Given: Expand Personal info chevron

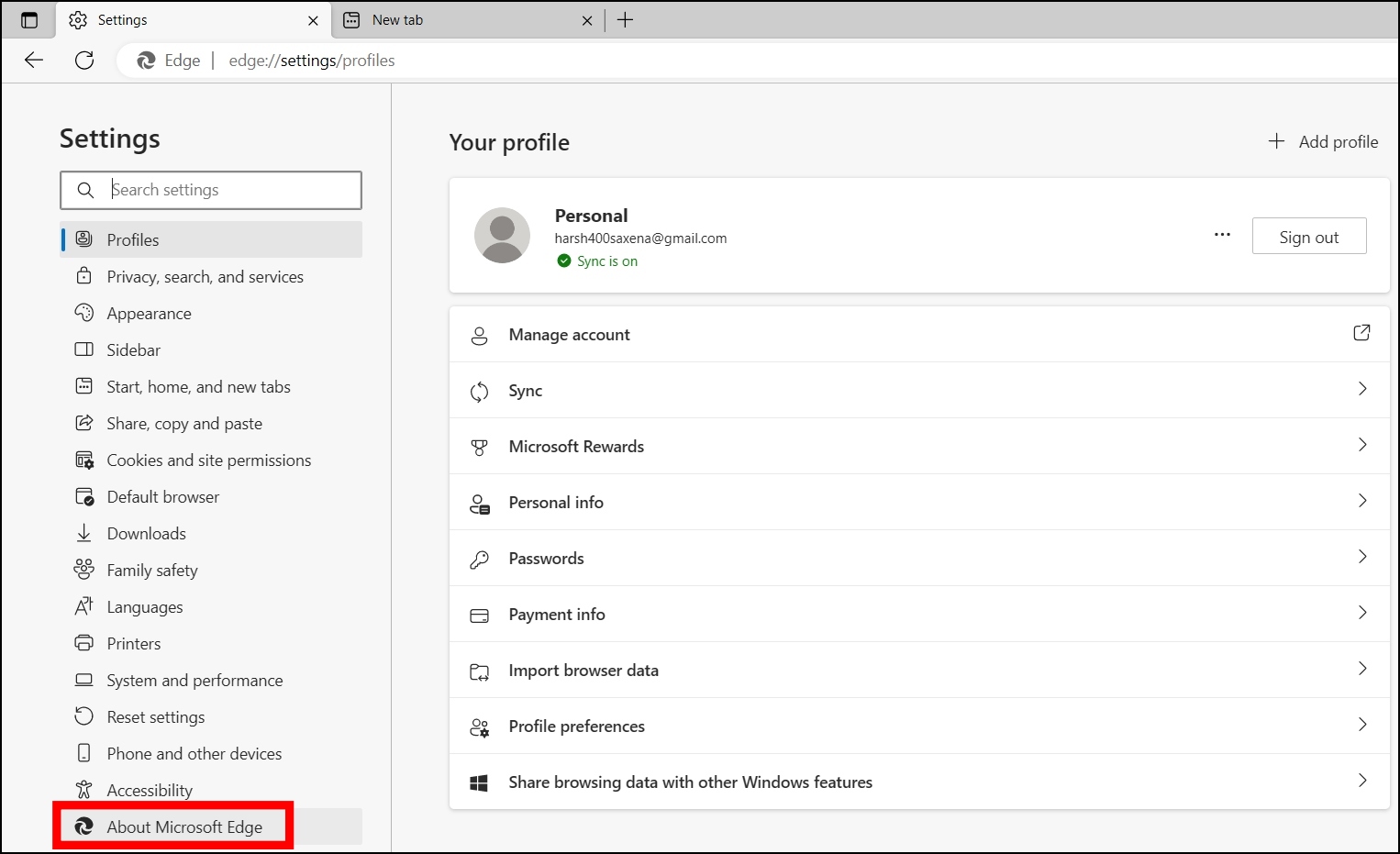Looking at the screenshot, I should point(1362,501).
